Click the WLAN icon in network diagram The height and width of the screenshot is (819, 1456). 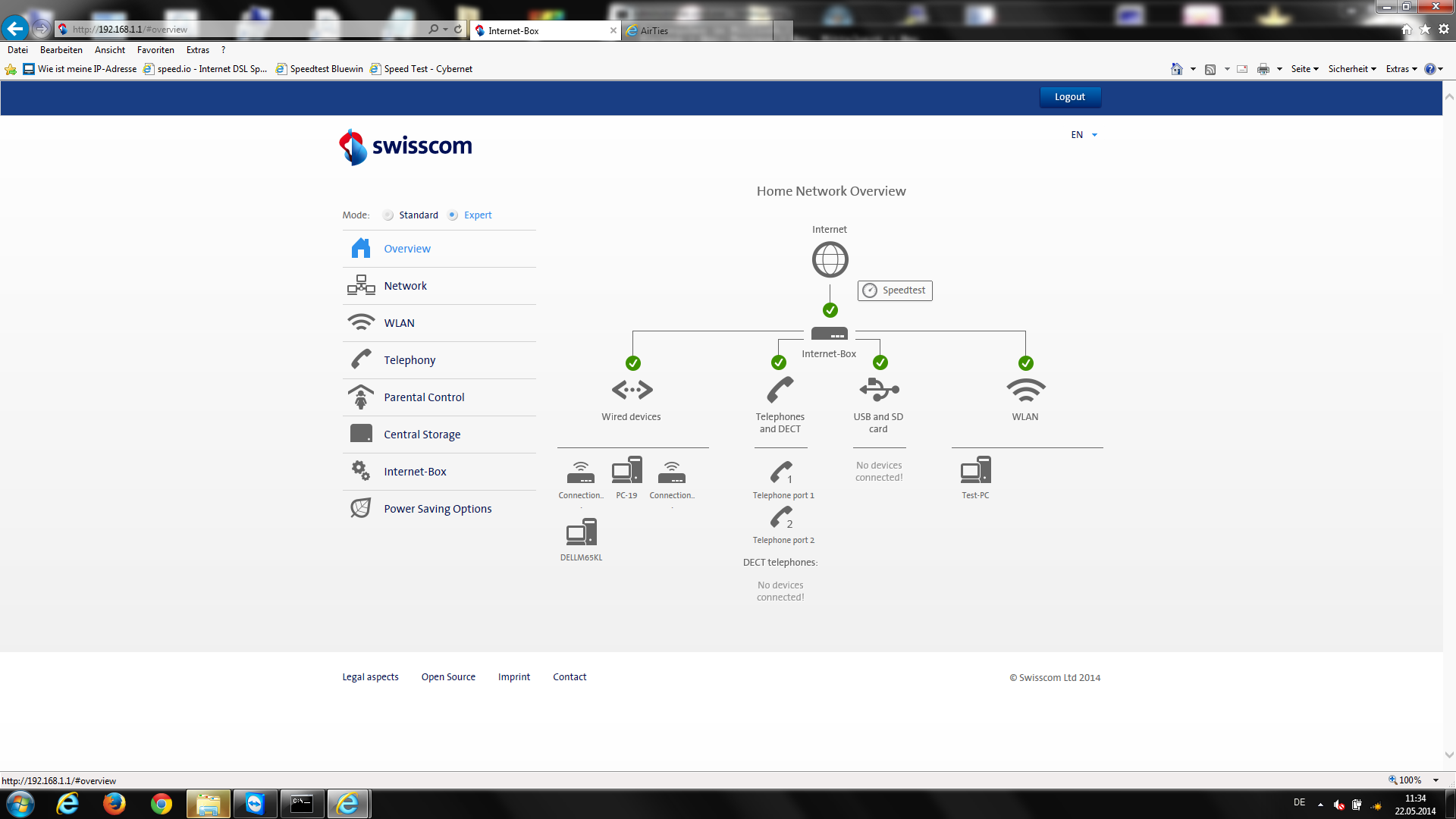[x=1025, y=390]
